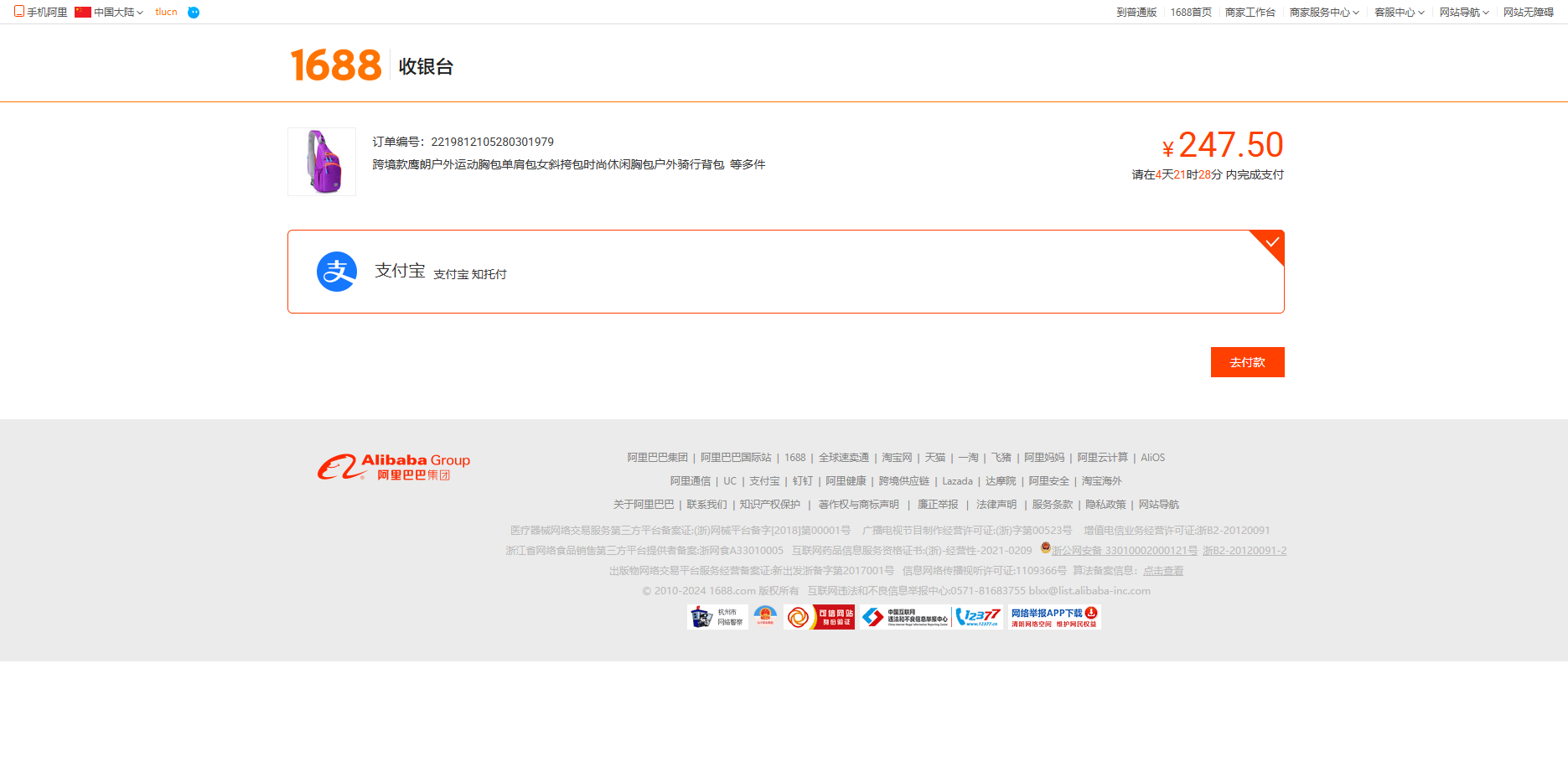This screenshot has height=757, width=1568.
Task: Open the Hangzhou cyber police badge
Action: (x=717, y=617)
